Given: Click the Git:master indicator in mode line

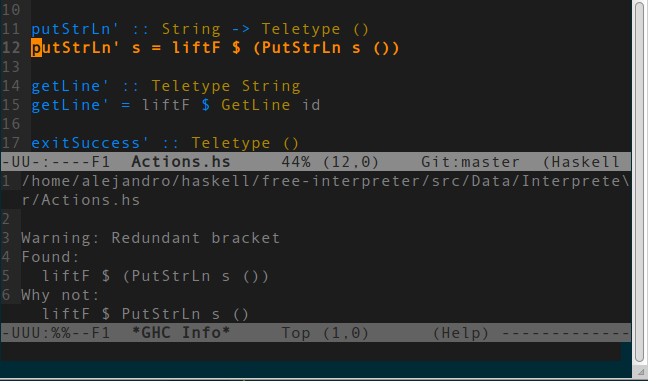Looking at the screenshot, I should click(470, 162).
